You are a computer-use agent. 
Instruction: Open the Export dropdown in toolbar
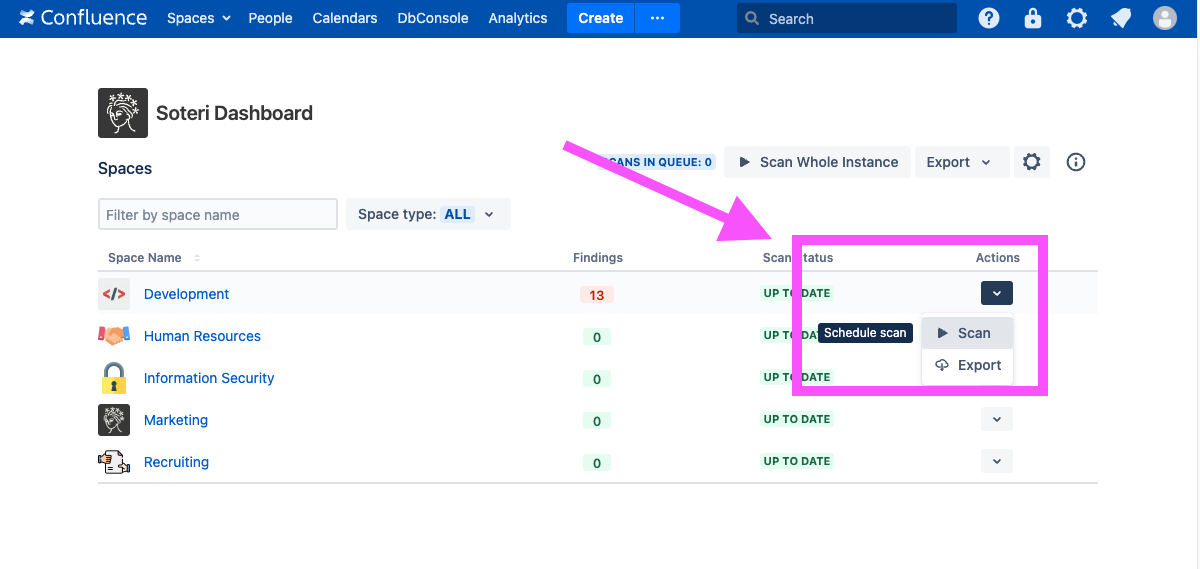point(958,162)
